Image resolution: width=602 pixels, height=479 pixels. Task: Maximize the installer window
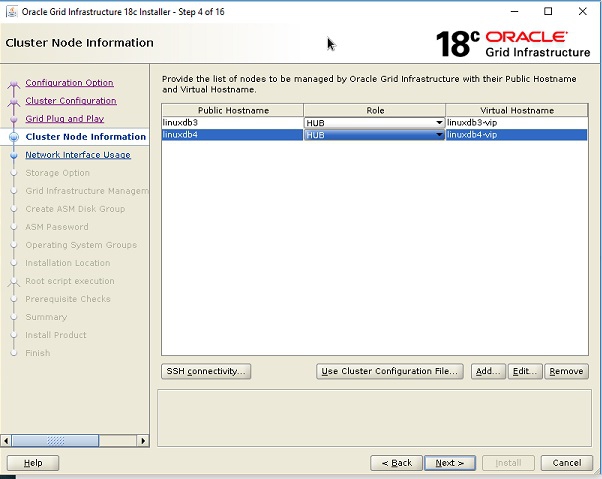click(x=548, y=12)
